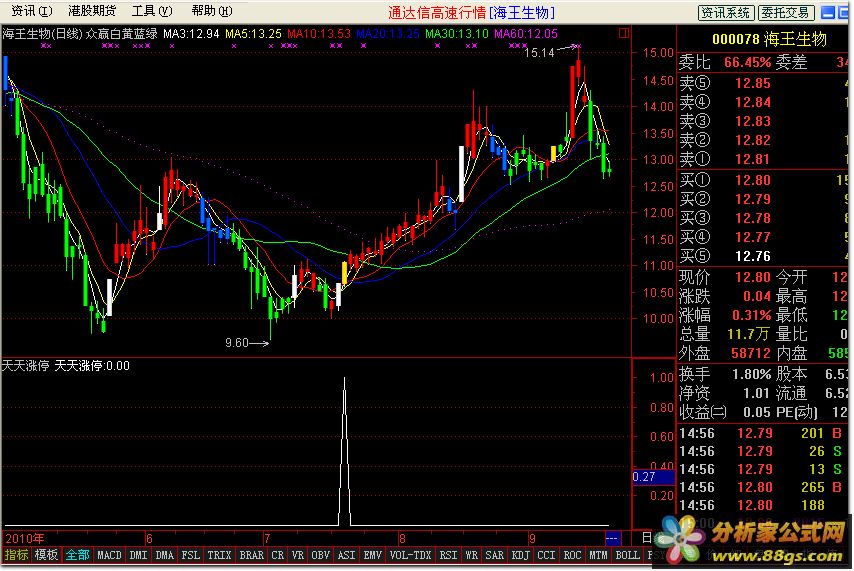854x571 pixels.
Task: Switch to the VR indicator tab
Action: click(x=297, y=555)
